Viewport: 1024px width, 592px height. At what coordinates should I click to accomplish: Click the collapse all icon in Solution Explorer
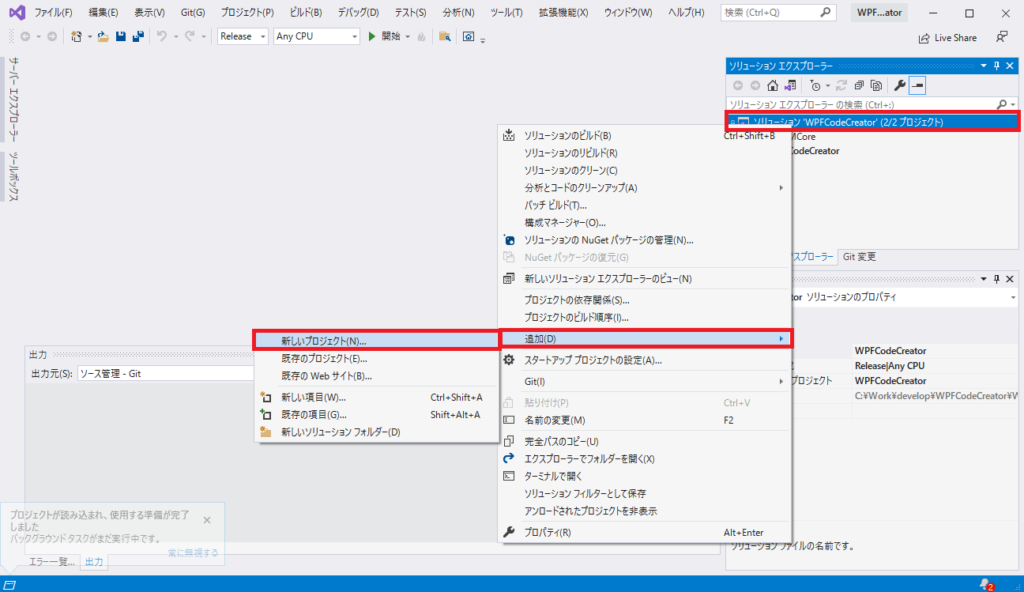coord(859,86)
